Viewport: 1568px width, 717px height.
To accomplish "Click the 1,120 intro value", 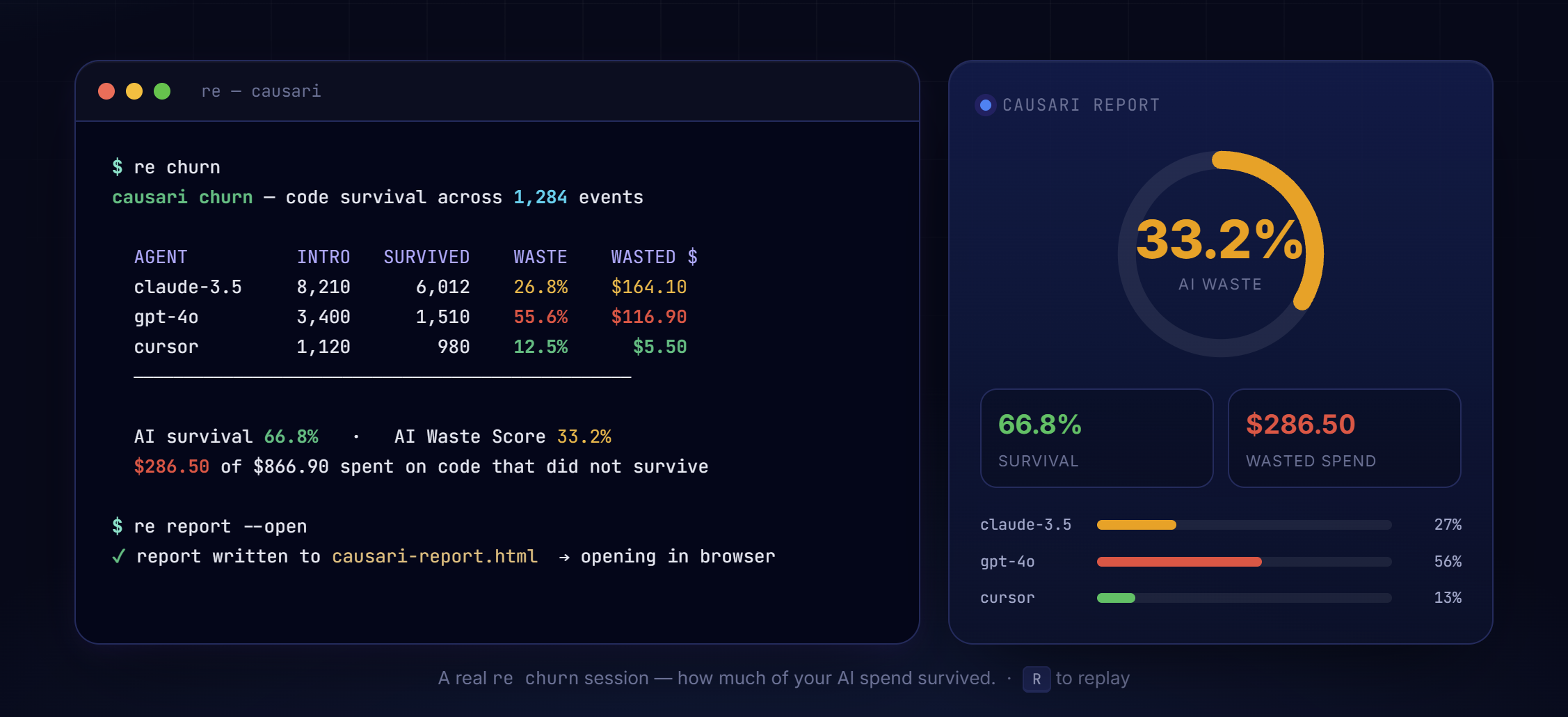I will 323,347.
